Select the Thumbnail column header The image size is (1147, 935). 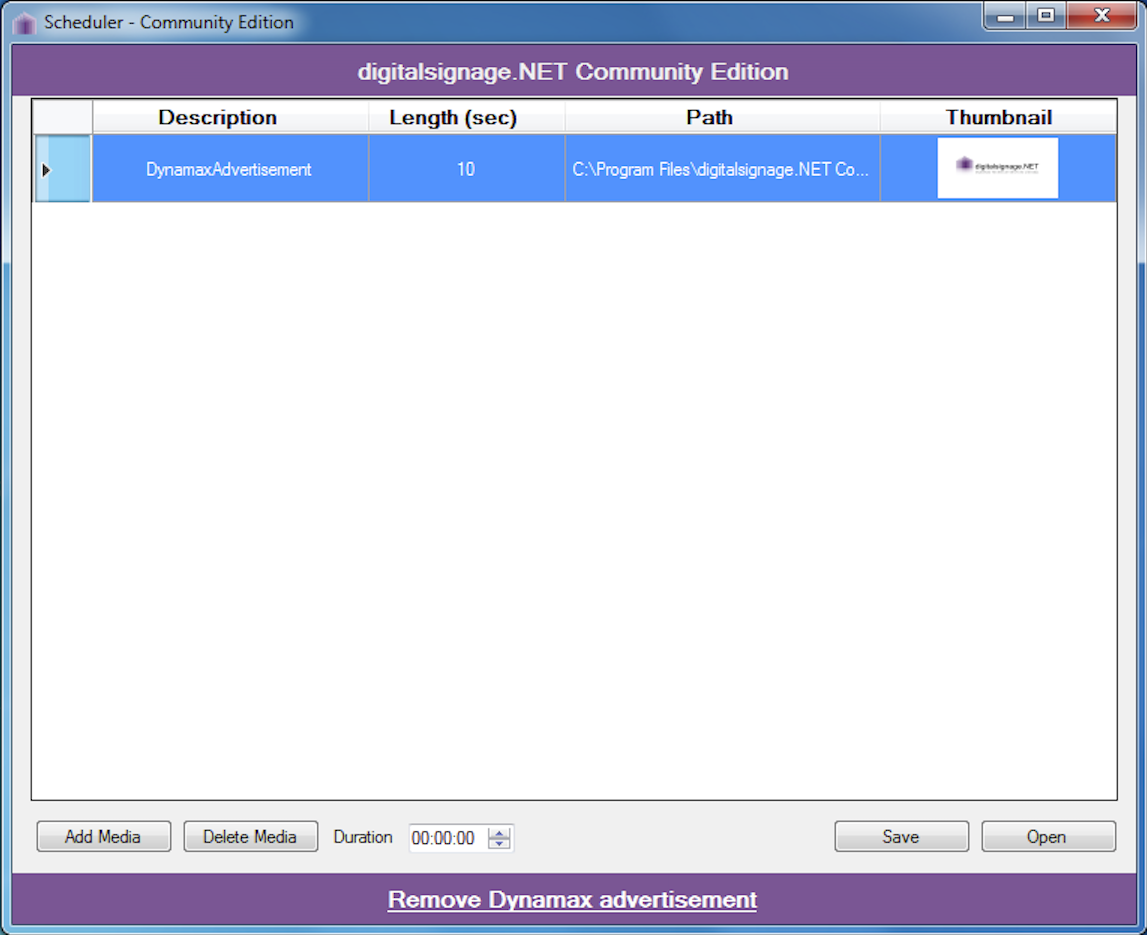pyautogui.click(x=998, y=117)
